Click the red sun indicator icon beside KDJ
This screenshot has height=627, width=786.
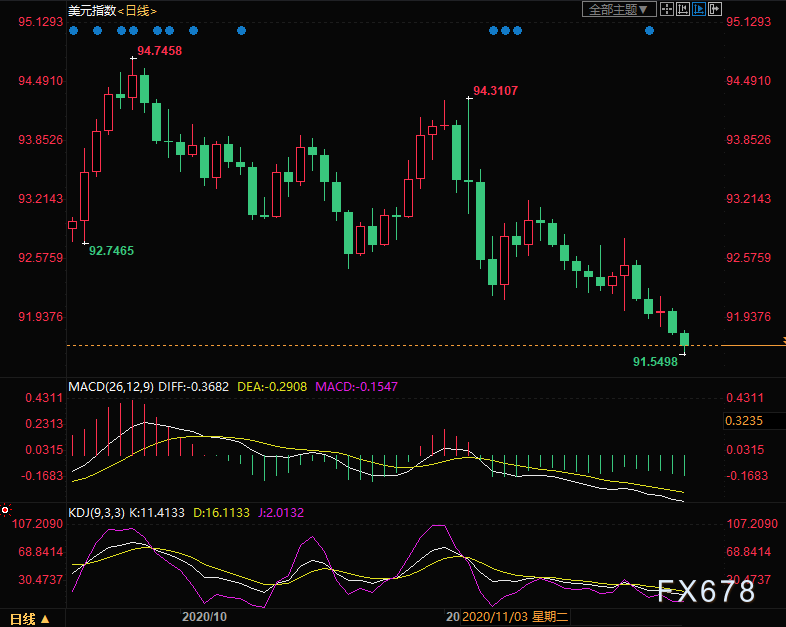click(x=6, y=509)
